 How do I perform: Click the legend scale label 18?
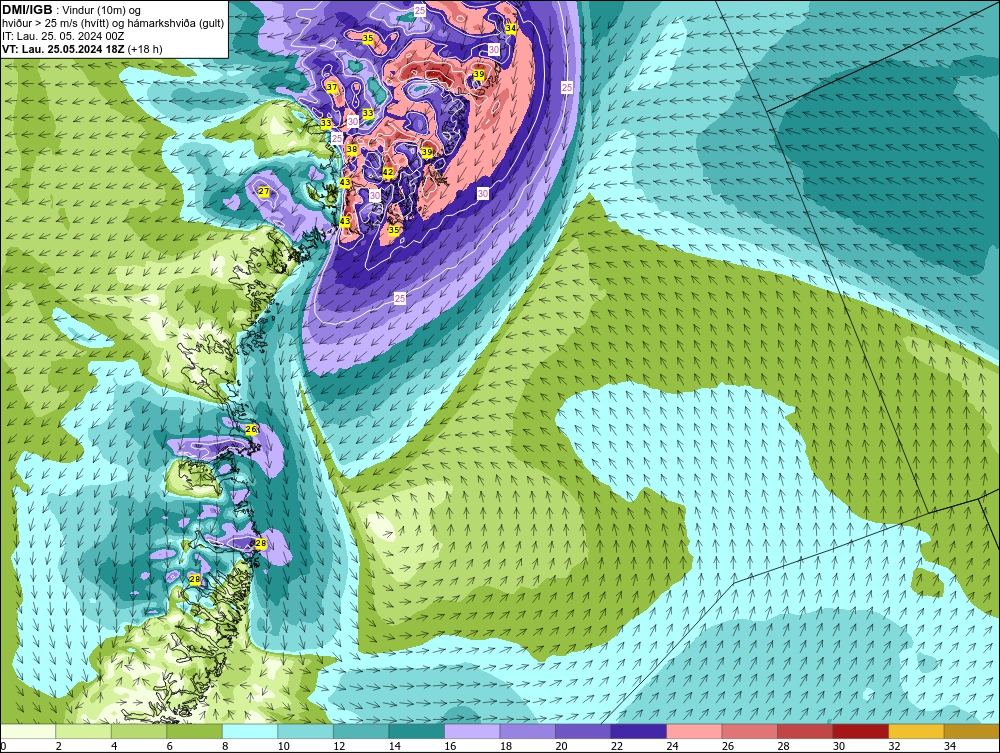click(505, 746)
